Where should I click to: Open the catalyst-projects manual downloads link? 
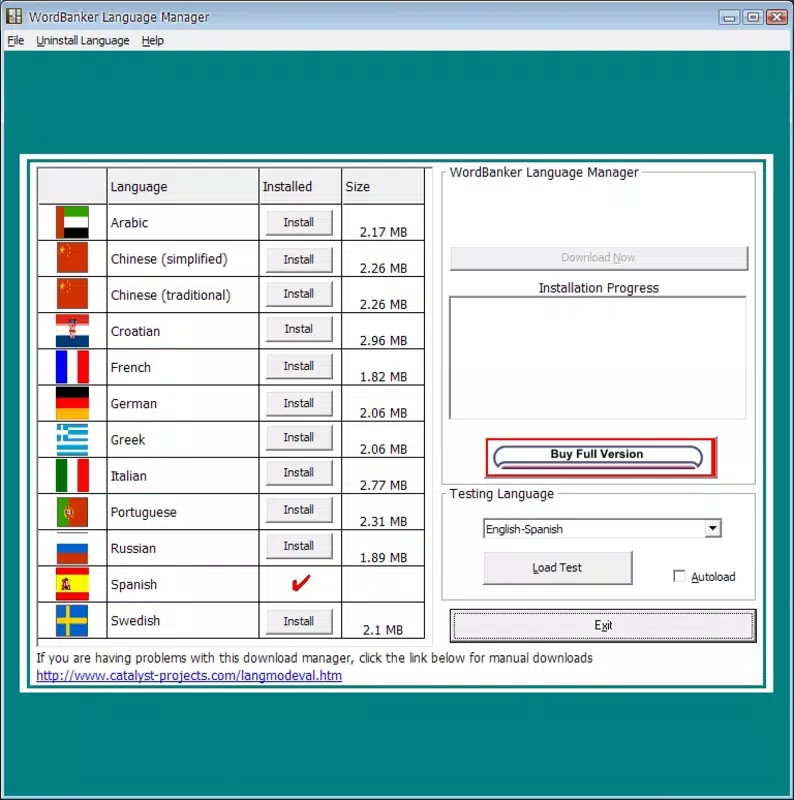[189, 676]
